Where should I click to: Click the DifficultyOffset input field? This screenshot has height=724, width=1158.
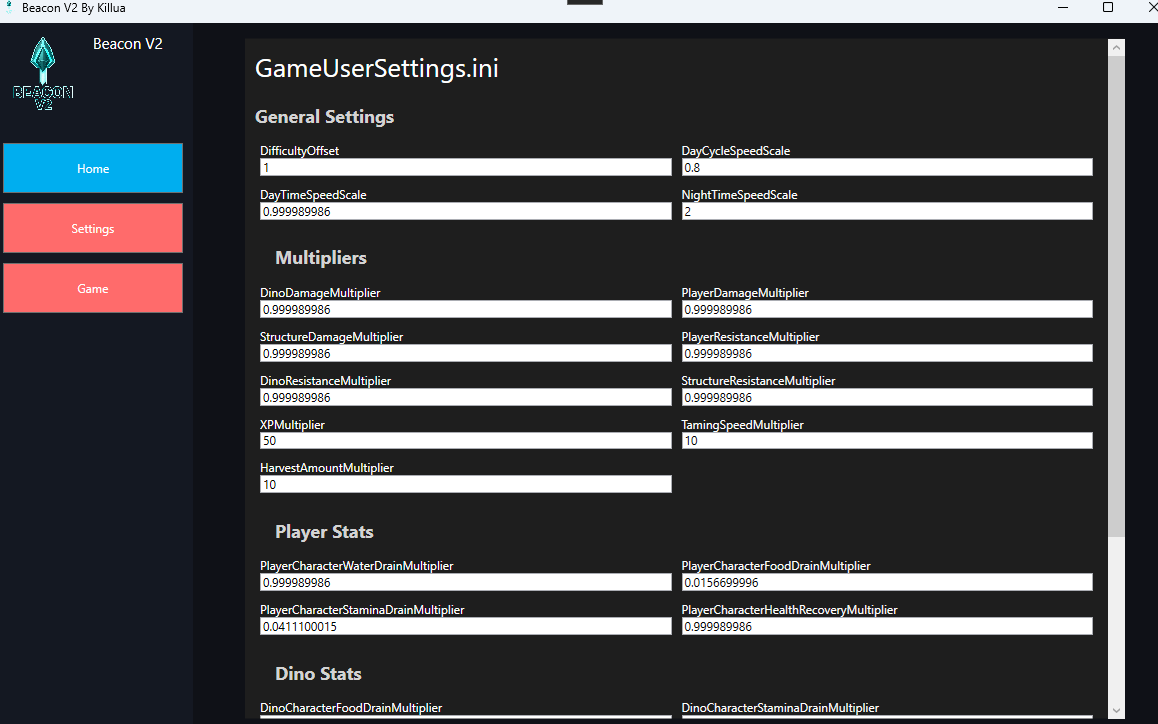click(465, 168)
